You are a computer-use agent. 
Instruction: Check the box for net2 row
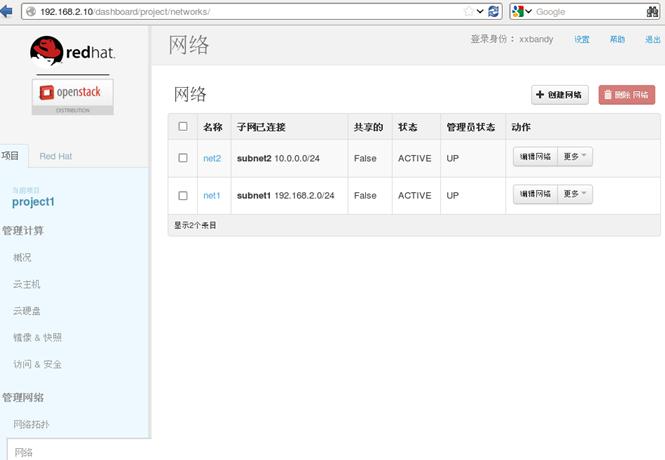click(x=182, y=158)
